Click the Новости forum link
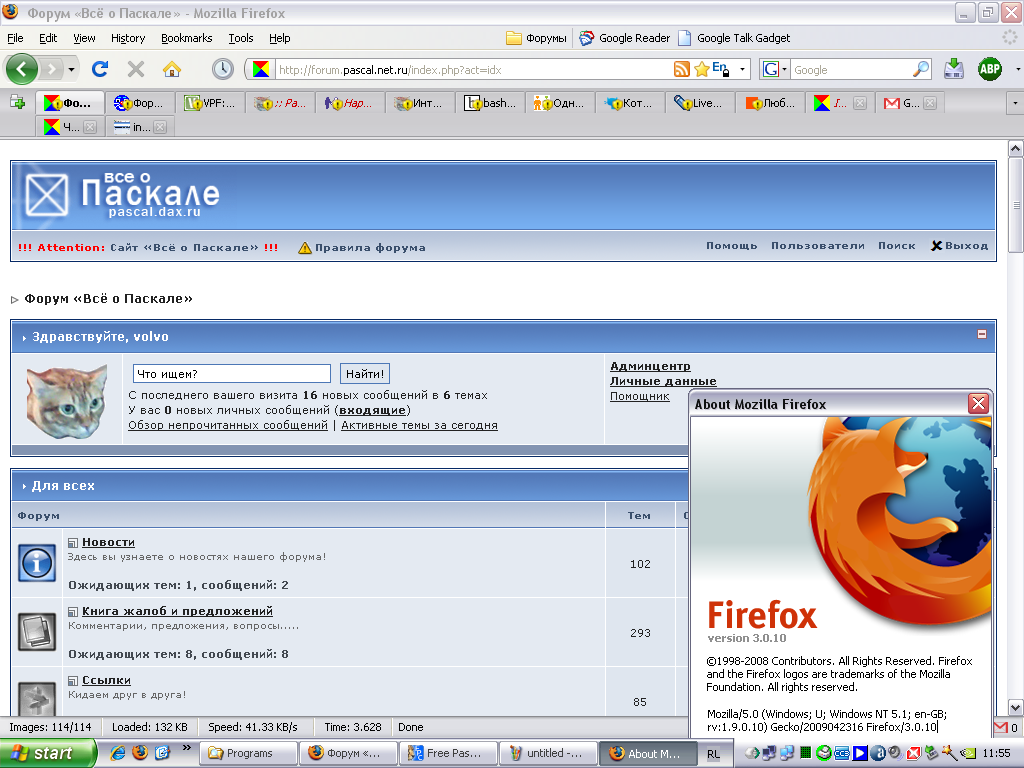1024x768 pixels. pos(108,542)
